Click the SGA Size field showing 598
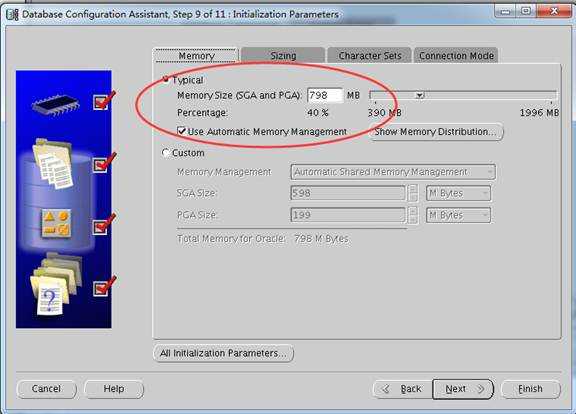 point(348,193)
